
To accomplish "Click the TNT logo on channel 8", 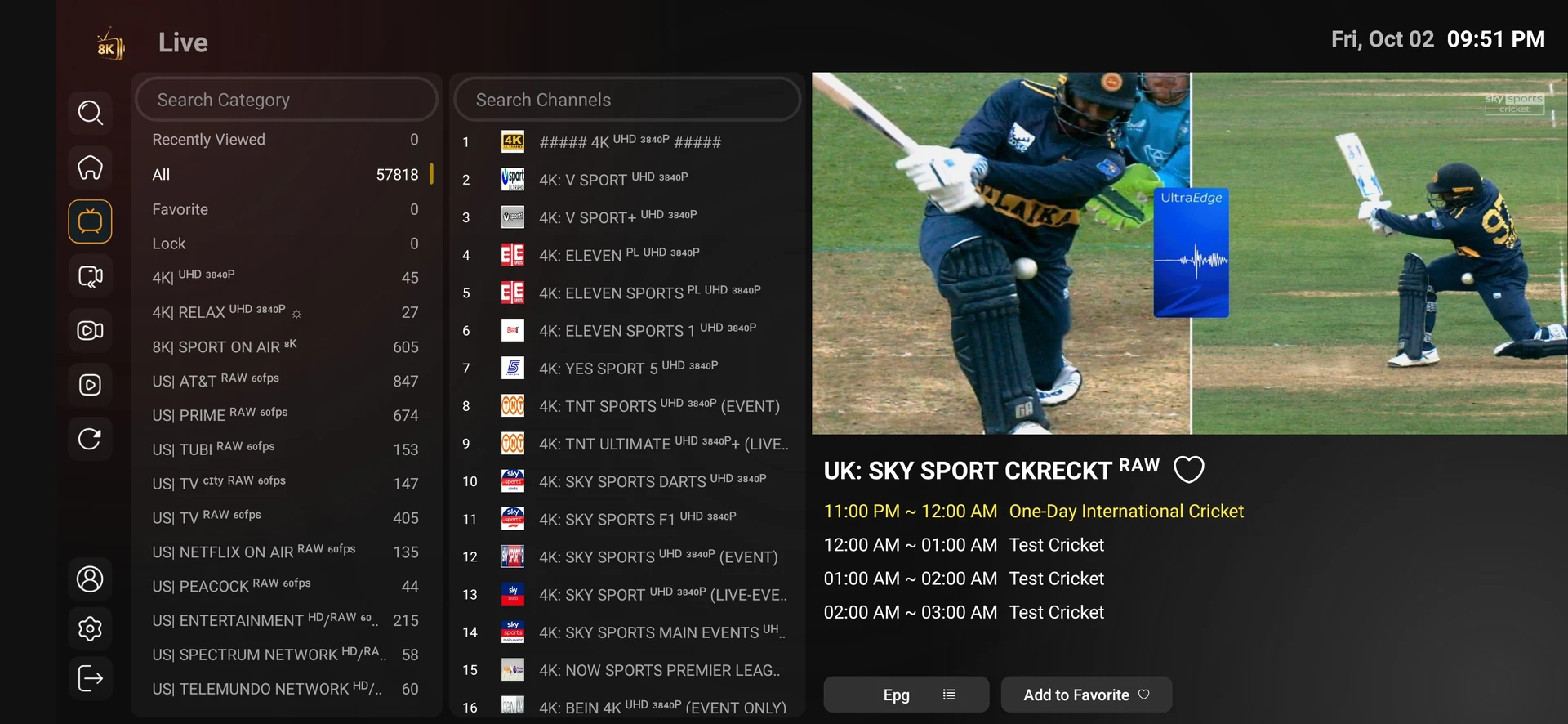I will (513, 406).
